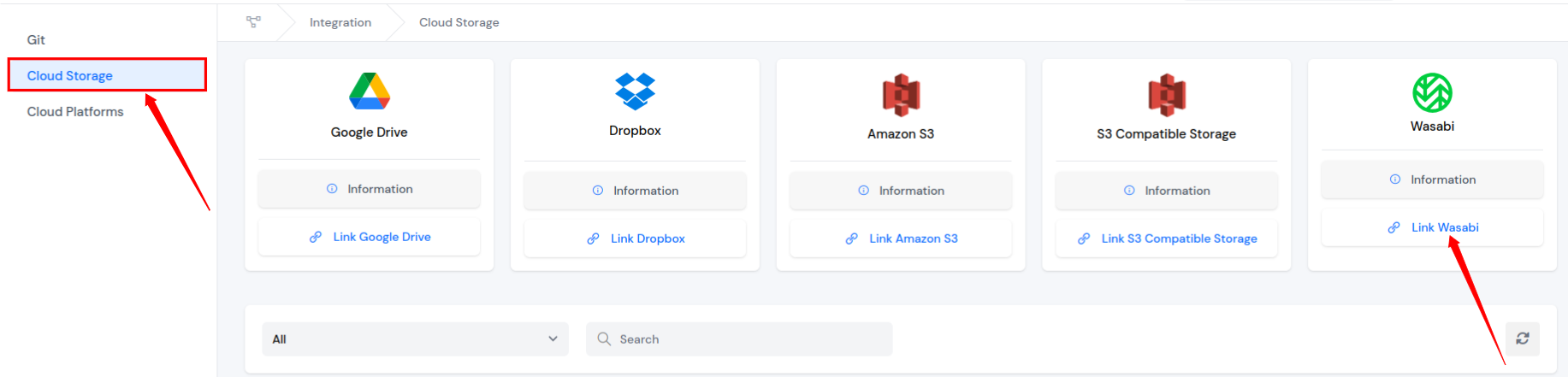This screenshot has width=1568, height=377.
Task: Click Integration in breadcrumb
Action: coord(340,23)
